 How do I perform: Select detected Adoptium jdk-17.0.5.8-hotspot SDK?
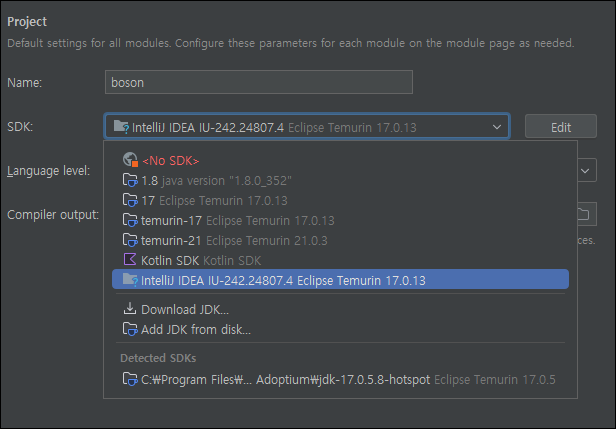(340, 380)
